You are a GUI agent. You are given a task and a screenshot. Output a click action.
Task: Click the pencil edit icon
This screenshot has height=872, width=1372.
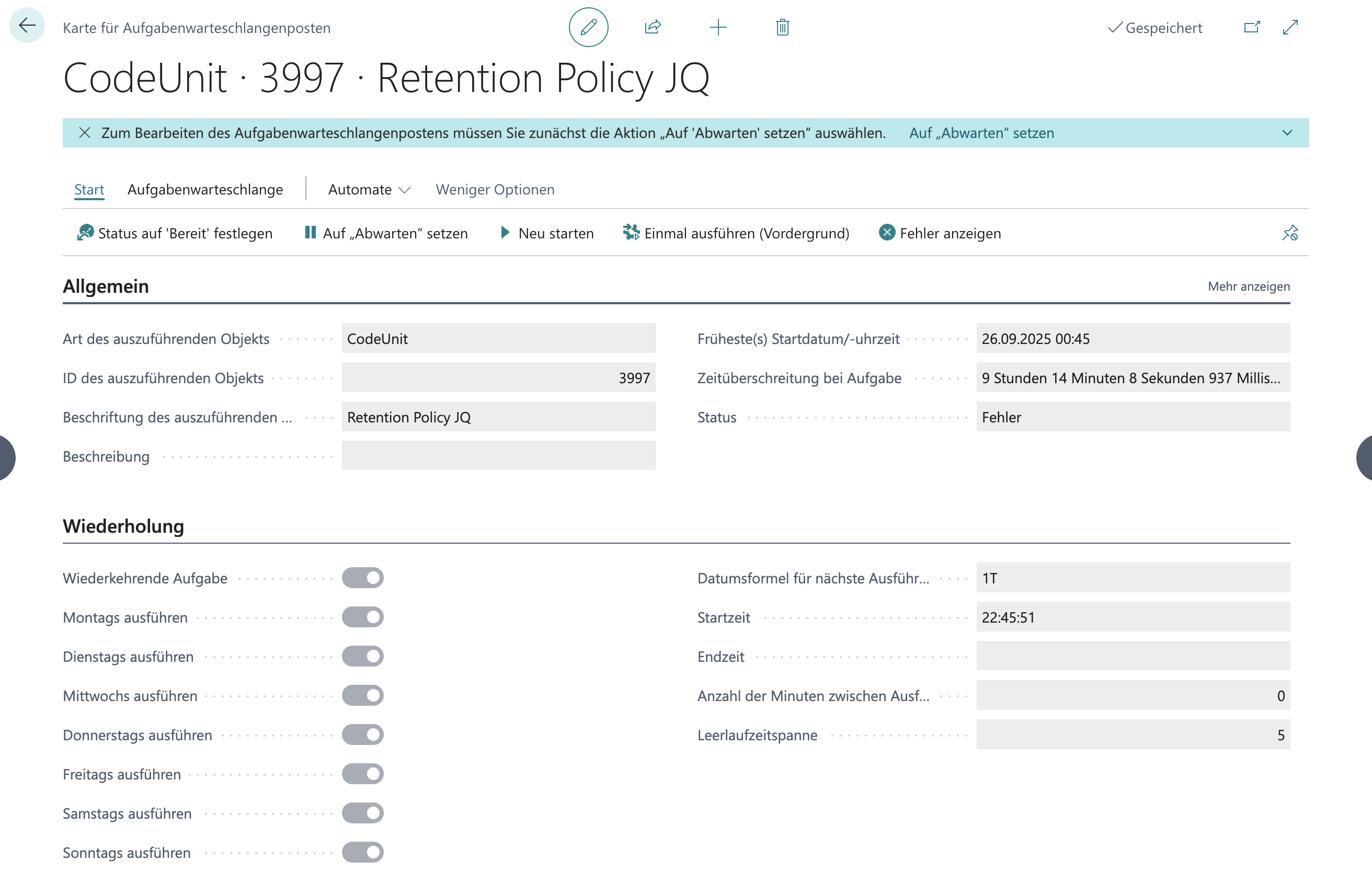[588, 27]
